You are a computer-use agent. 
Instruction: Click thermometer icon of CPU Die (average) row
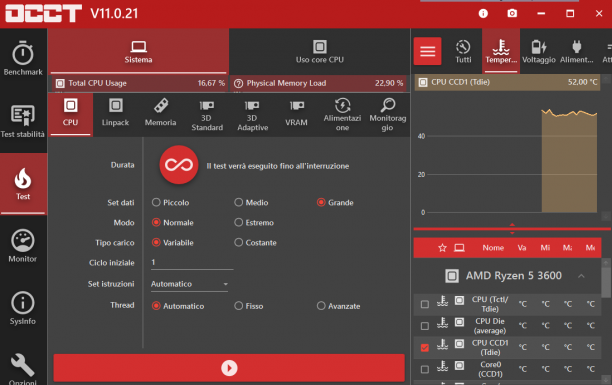442,323
